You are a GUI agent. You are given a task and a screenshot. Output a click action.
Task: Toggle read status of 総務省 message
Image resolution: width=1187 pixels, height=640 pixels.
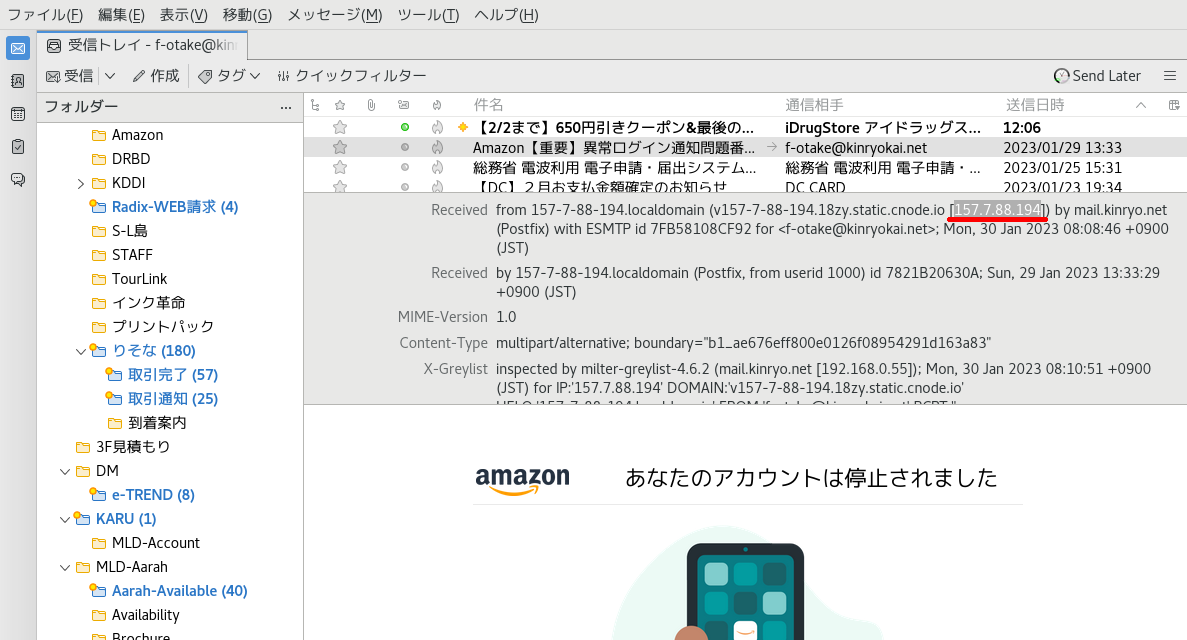(405, 167)
